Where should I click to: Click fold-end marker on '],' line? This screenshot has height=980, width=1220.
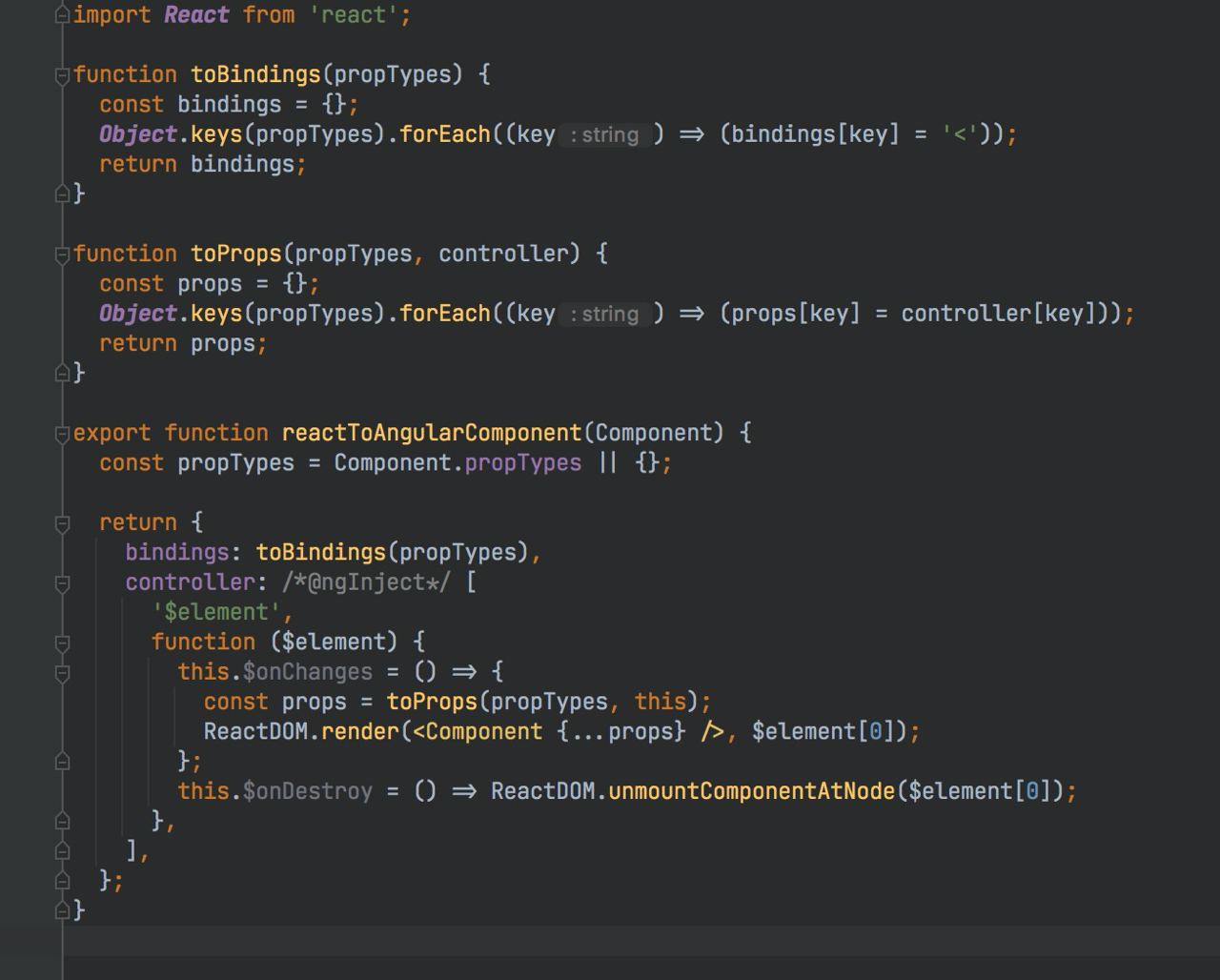pos(62,850)
